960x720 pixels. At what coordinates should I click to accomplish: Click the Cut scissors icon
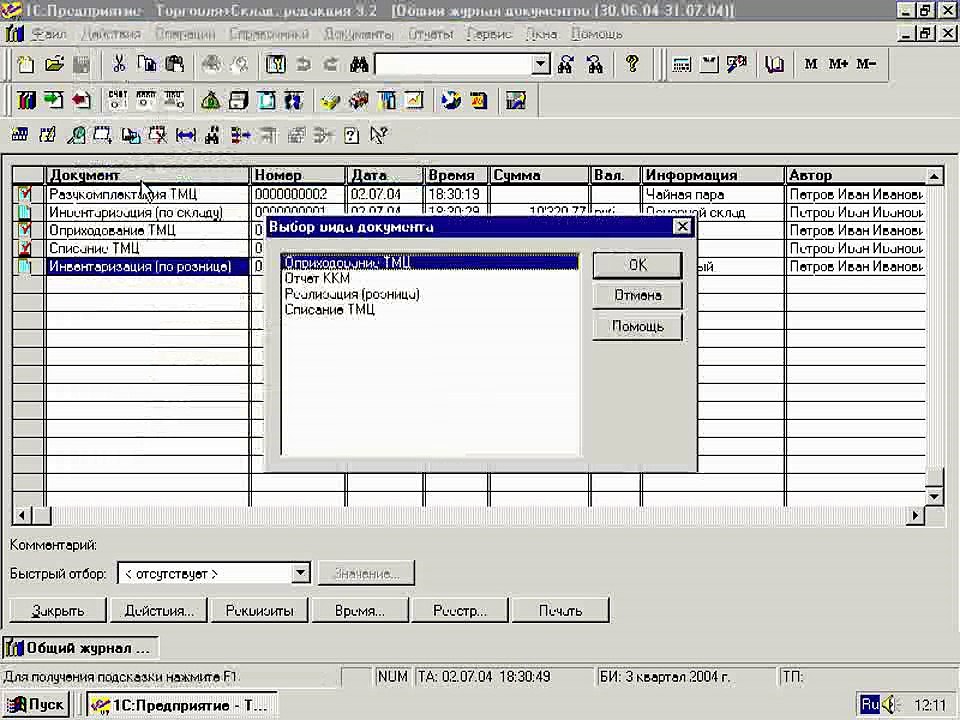(x=119, y=64)
